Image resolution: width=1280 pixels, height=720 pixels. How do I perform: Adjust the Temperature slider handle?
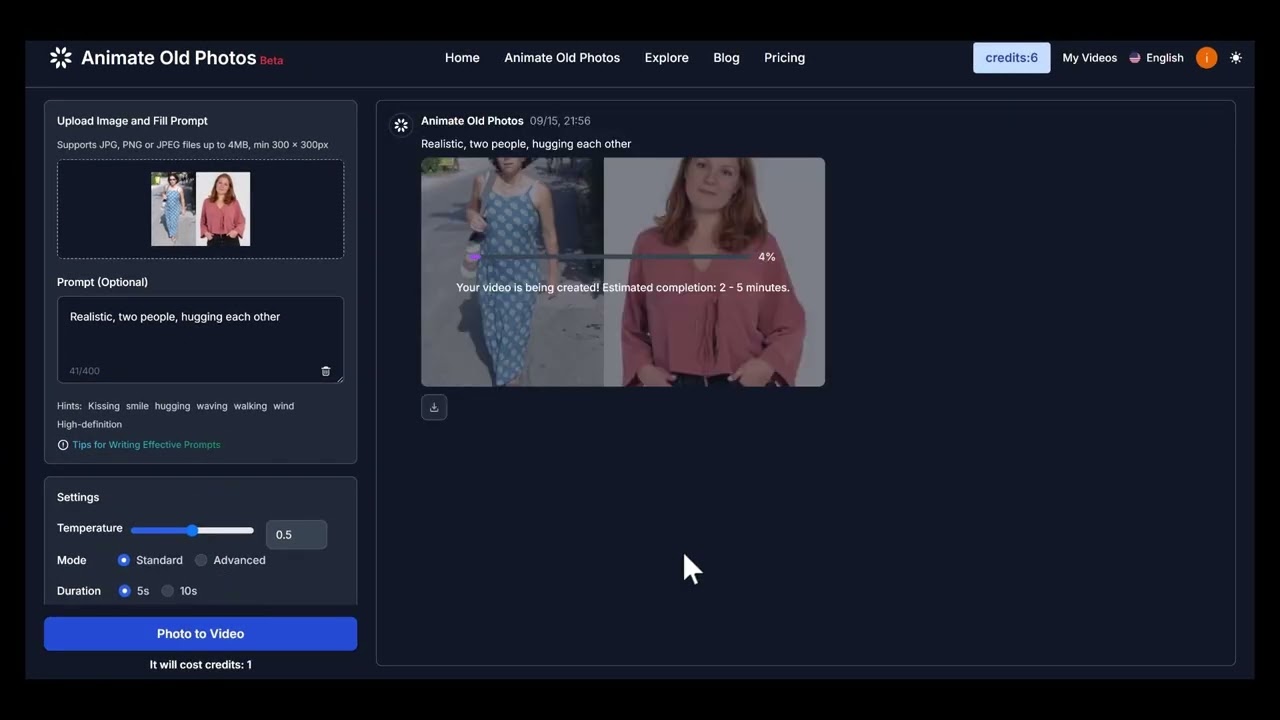pos(192,530)
